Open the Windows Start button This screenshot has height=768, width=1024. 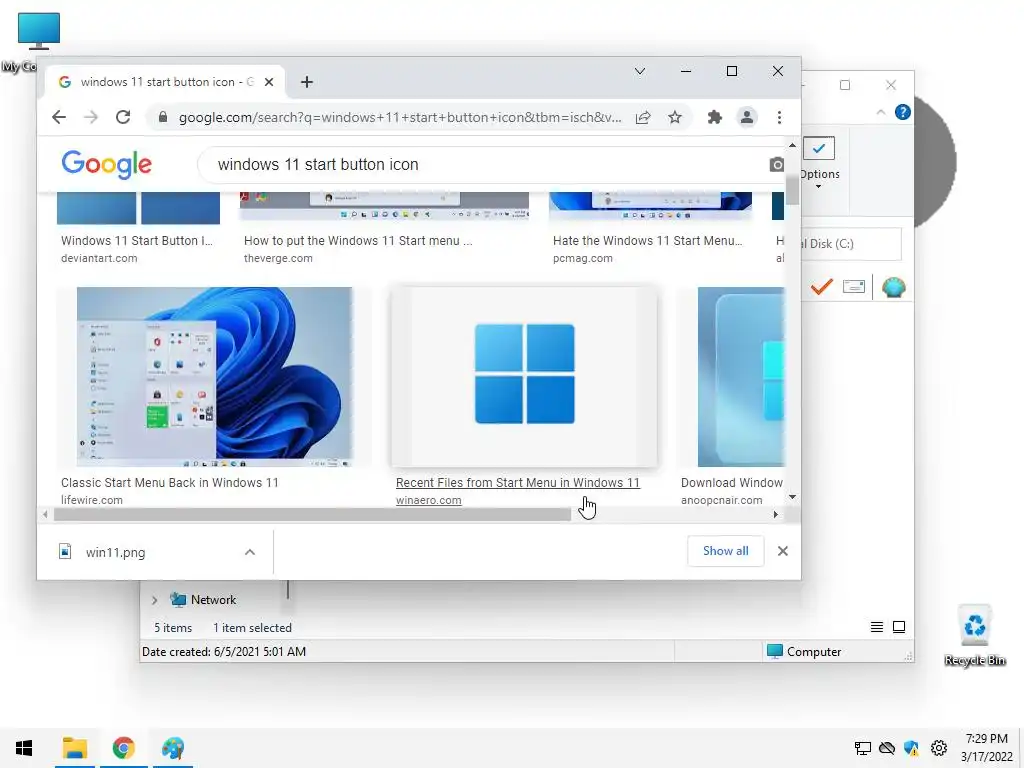[x=24, y=748]
